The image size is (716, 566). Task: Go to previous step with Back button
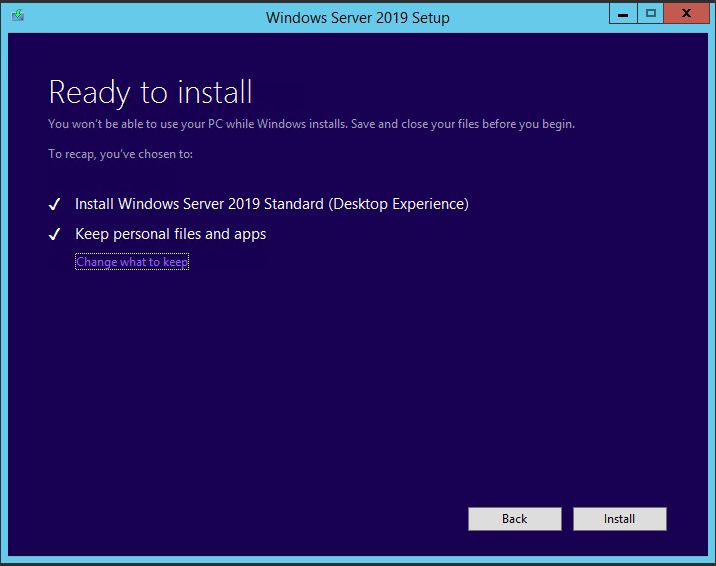point(515,519)
